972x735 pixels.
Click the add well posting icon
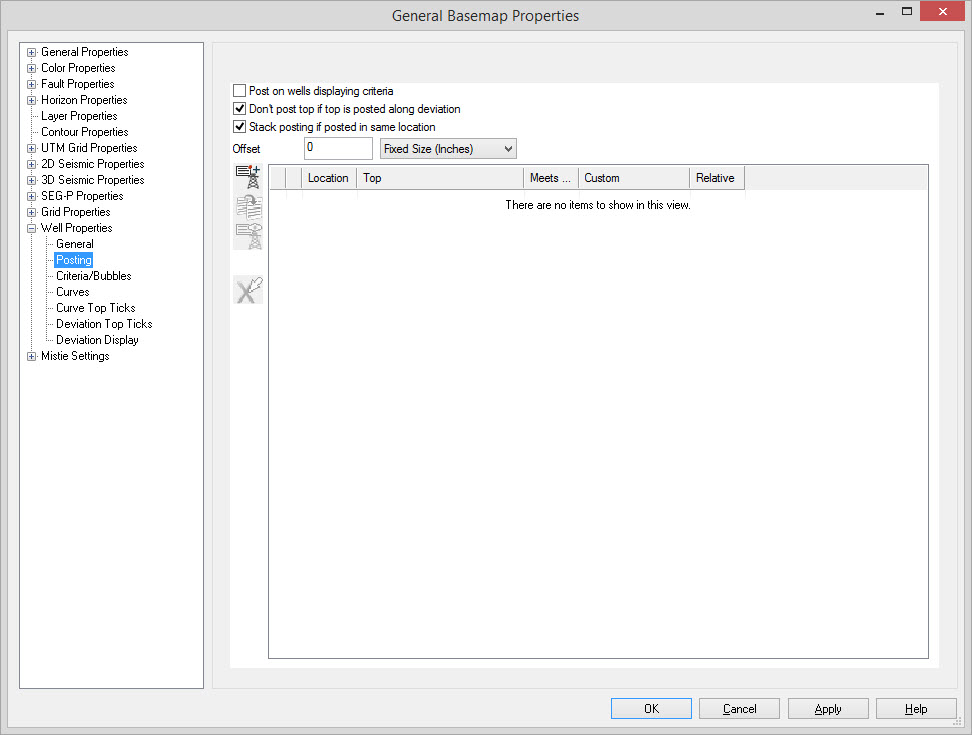click(x=248, y=178)
